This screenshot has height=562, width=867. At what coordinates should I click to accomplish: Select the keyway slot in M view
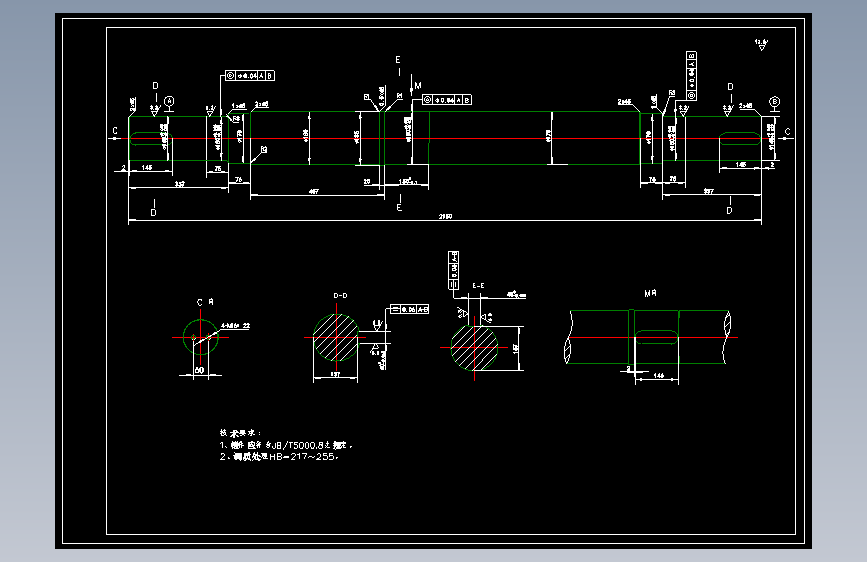[x=656, y=337]
